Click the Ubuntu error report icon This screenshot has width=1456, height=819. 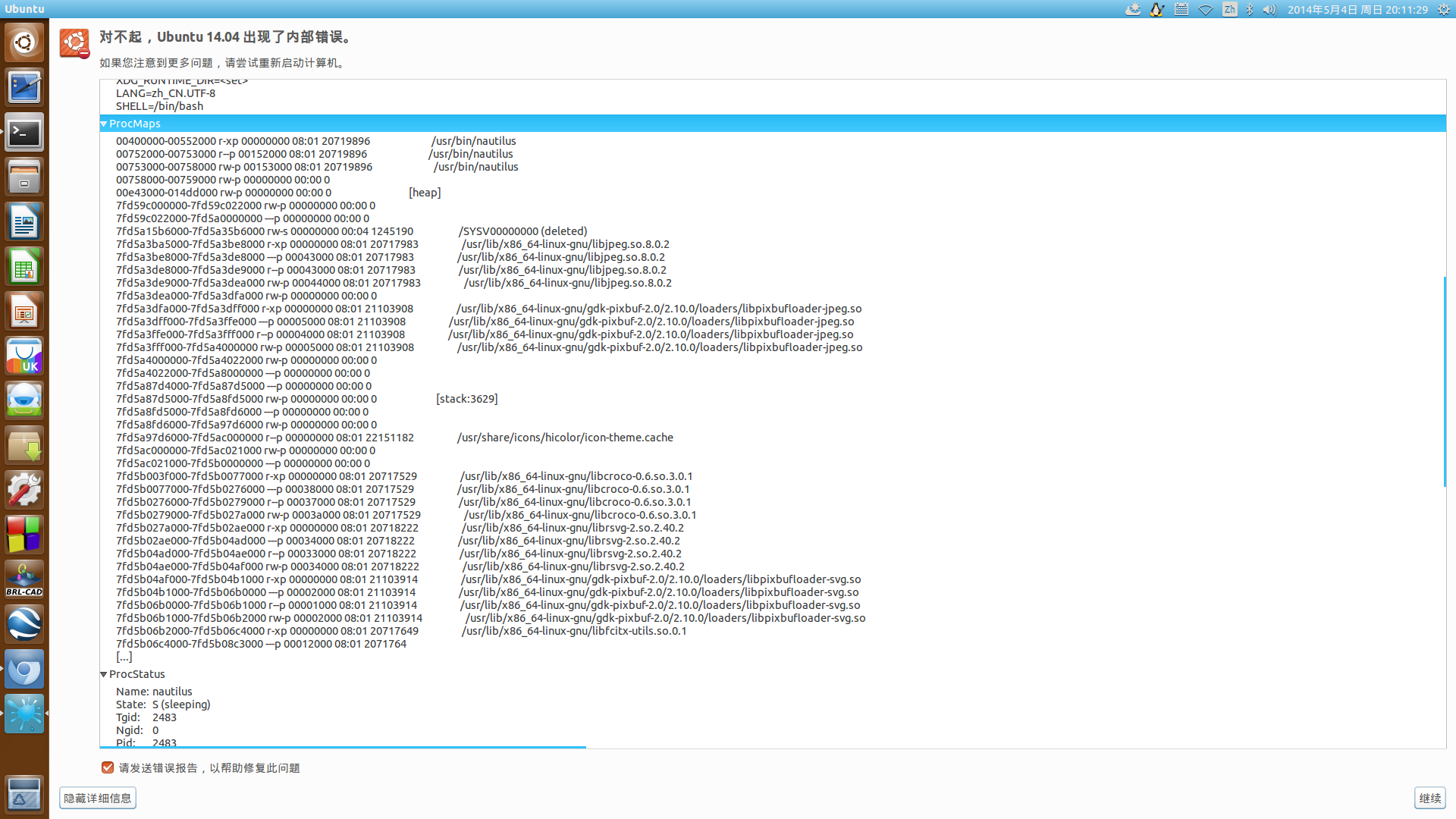[x=74, y=44]
